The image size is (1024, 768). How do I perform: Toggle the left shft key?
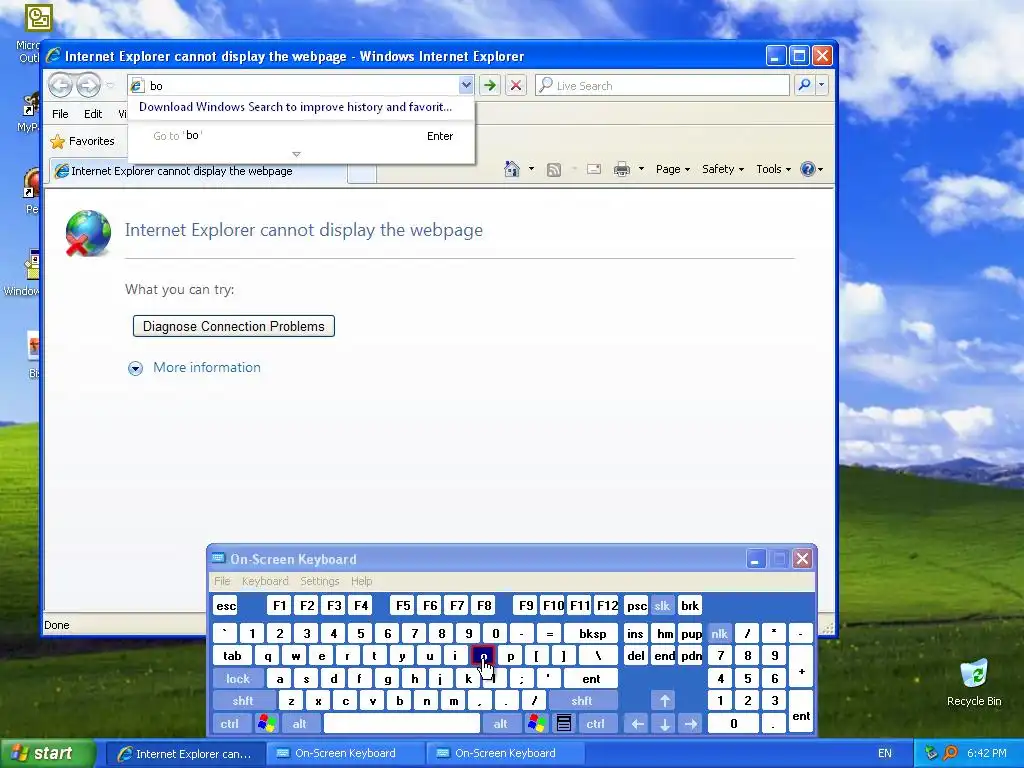[x=242, y=701]
